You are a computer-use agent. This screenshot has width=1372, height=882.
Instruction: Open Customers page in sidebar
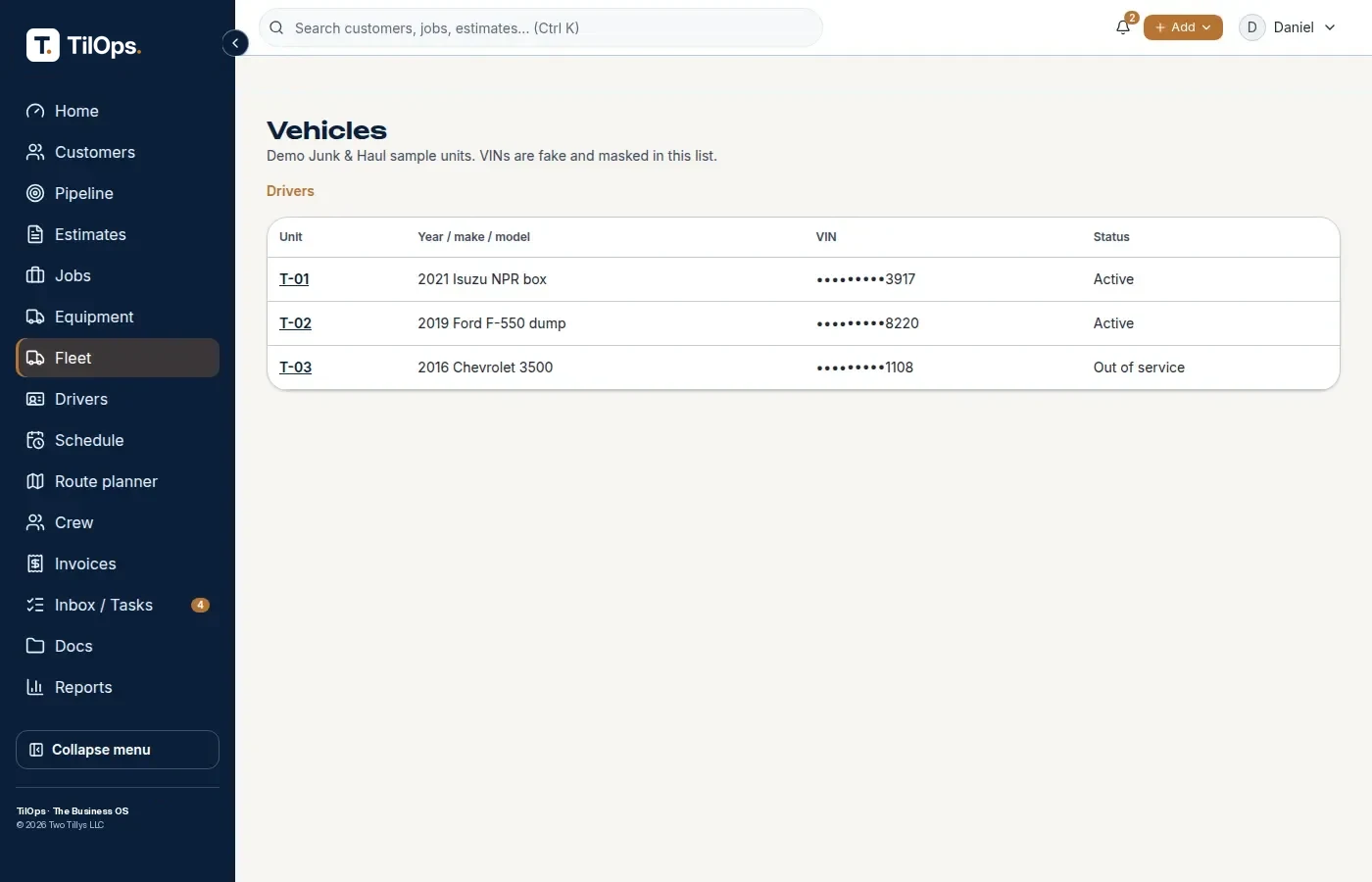click(118, 152)
